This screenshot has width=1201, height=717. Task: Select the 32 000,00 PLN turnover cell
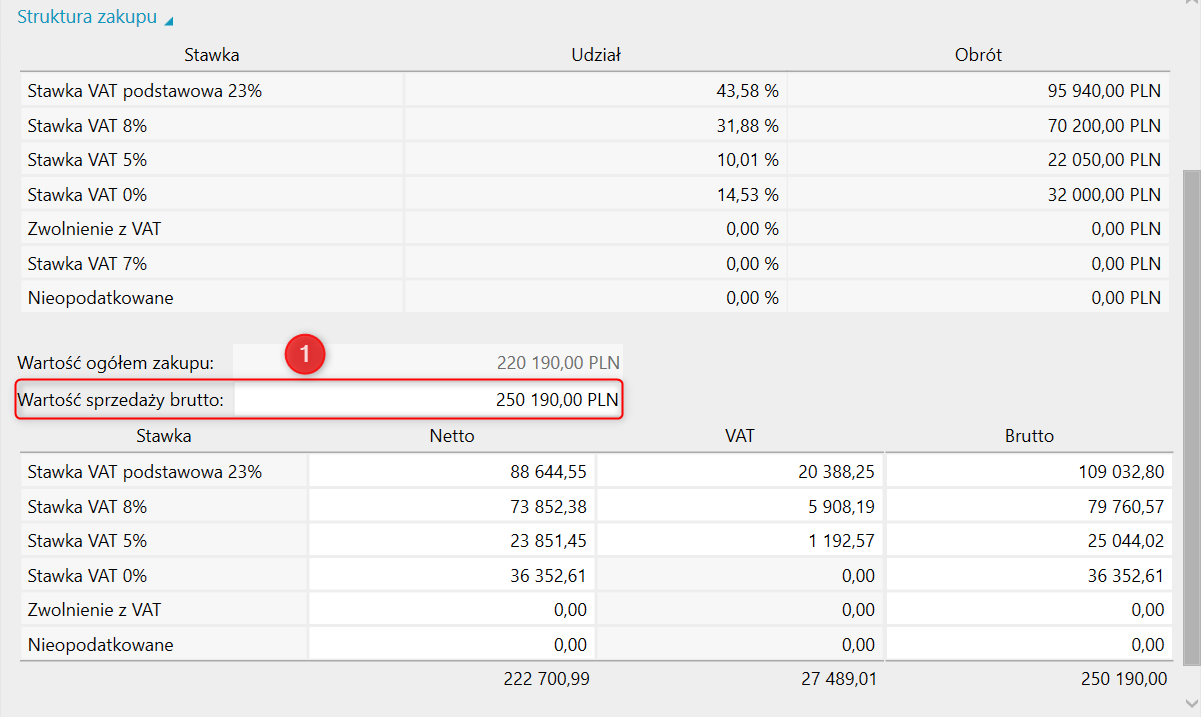[978, 194]
